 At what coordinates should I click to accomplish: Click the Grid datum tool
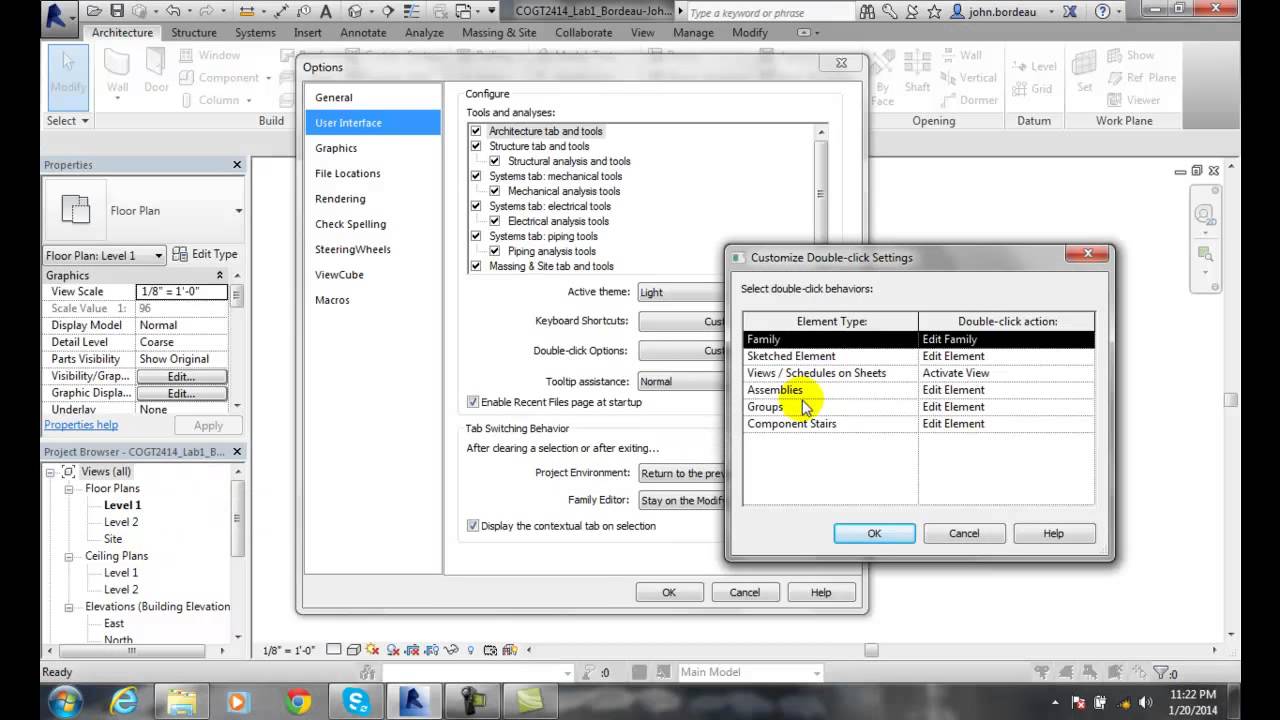(1032, 88)
